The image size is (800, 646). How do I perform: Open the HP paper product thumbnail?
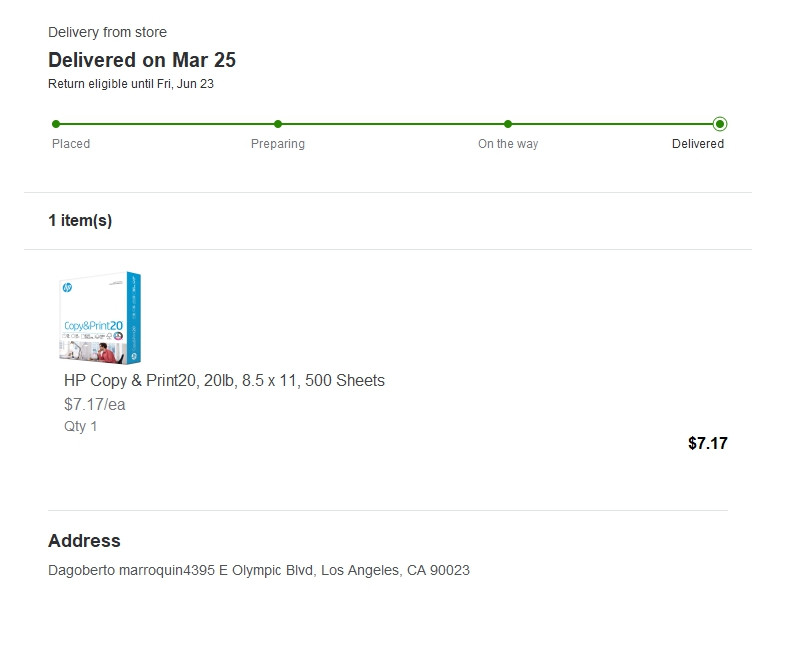point(100,317)
